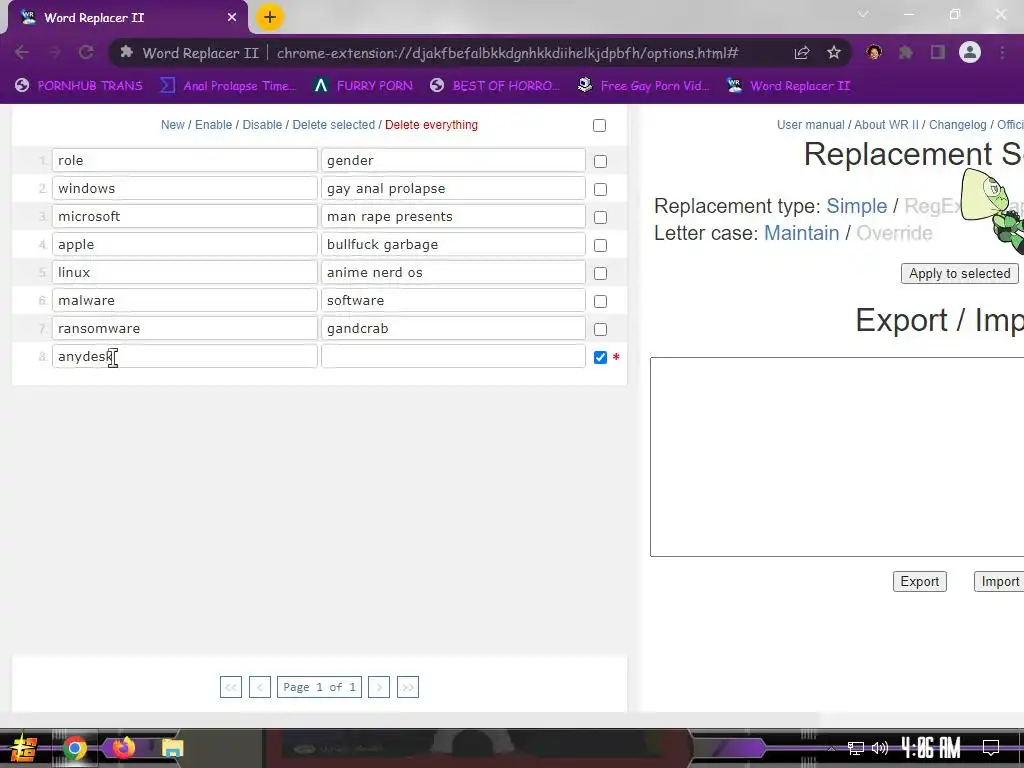Image resolution: width=1024 pixels, height=768 pixels.
Task: Click the New link
Action: (x=172, y=125)
